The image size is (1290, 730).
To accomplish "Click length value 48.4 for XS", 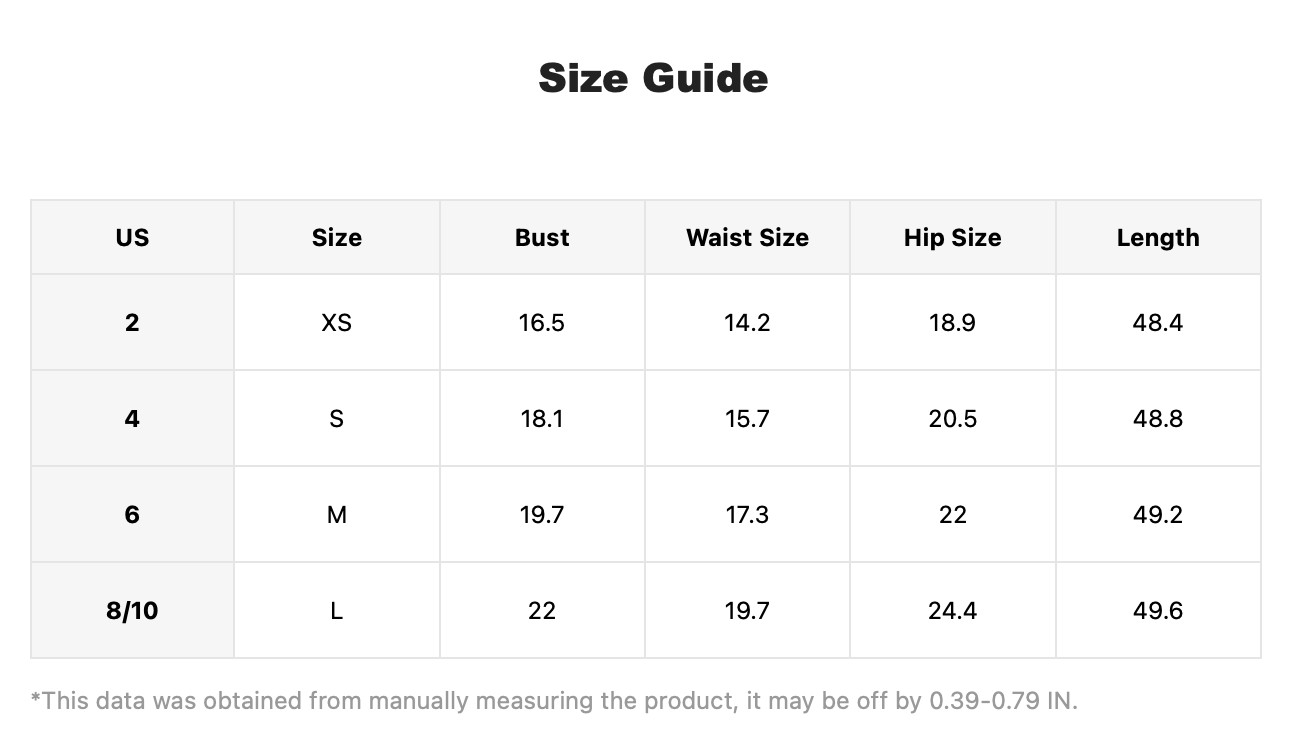I will pos(1158,323).
